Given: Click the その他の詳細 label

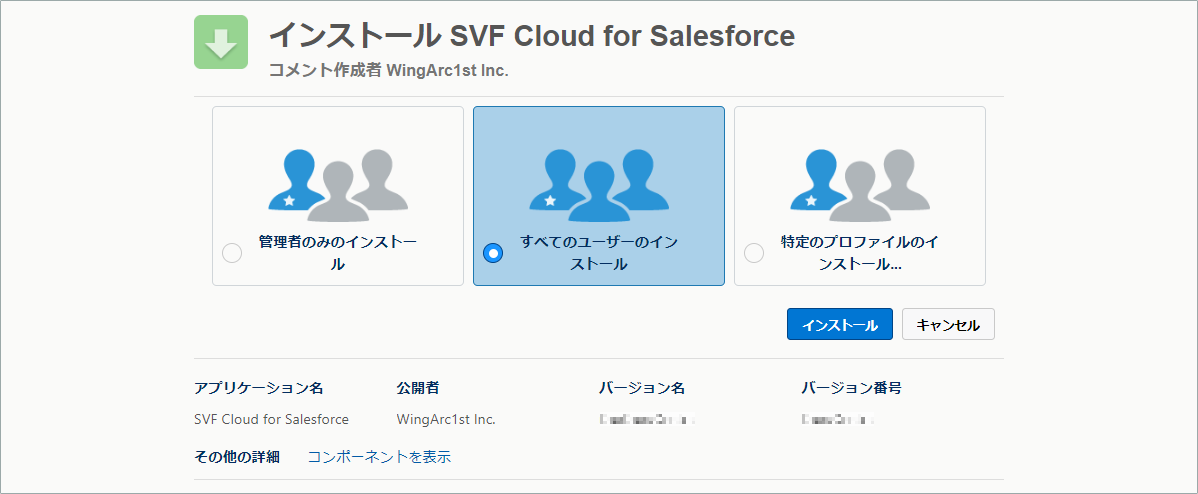Looking at the screenshot, I should (237, 457).
